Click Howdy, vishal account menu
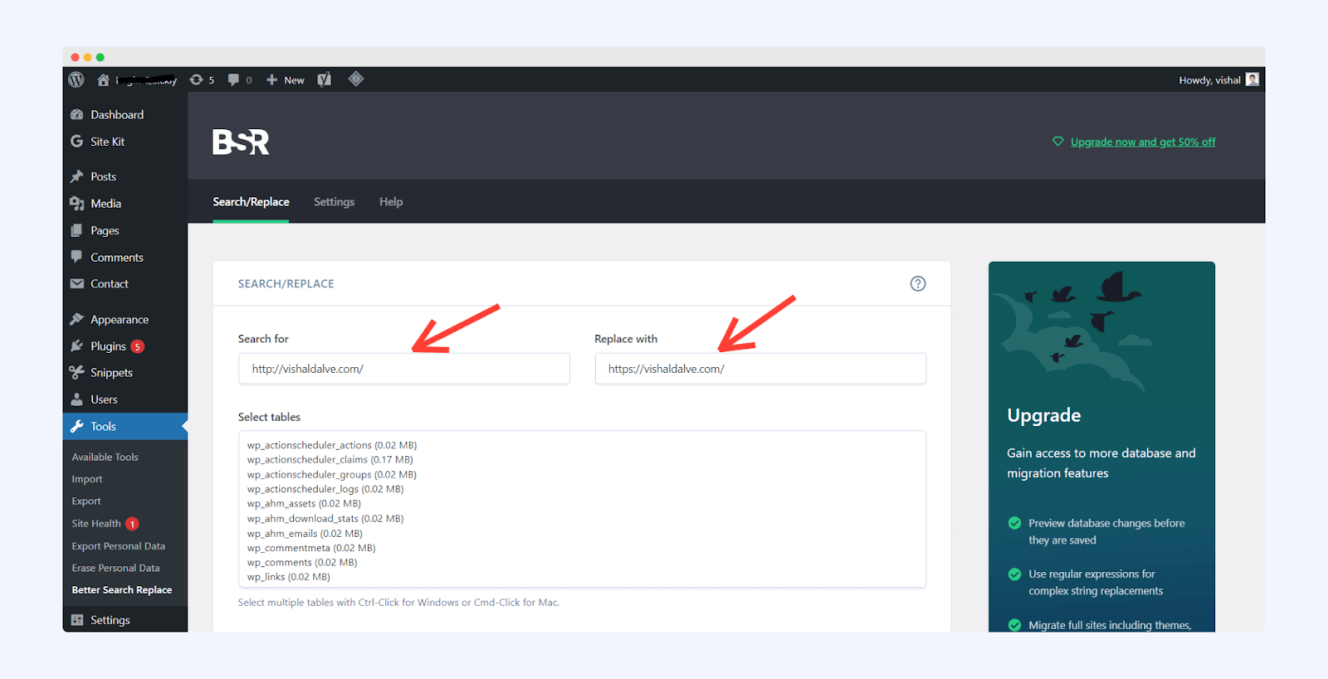Screen dimensions: 1328x679 click(x=1210, y=80)
